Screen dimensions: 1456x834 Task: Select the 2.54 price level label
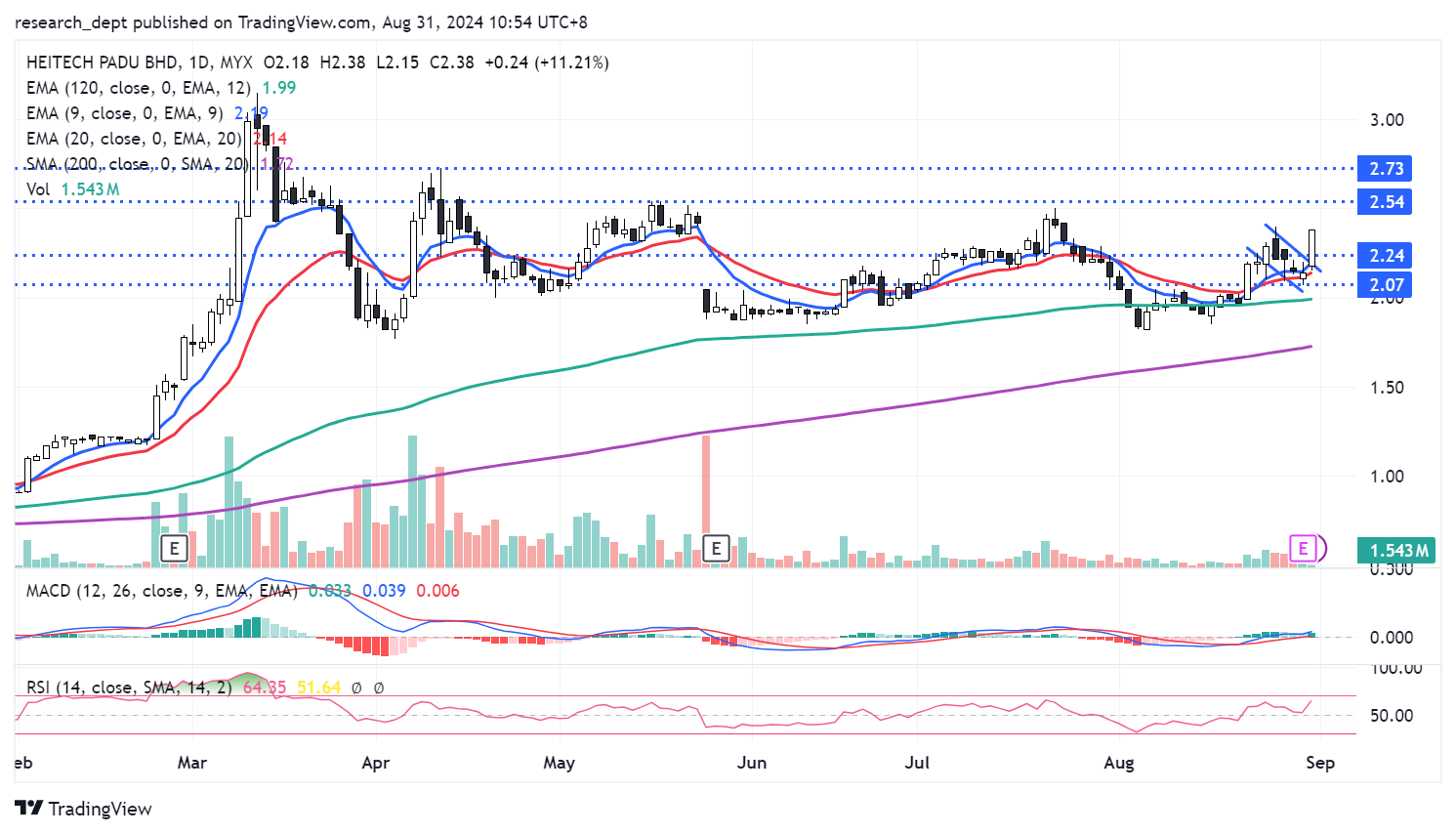(x=1386, y=202)
